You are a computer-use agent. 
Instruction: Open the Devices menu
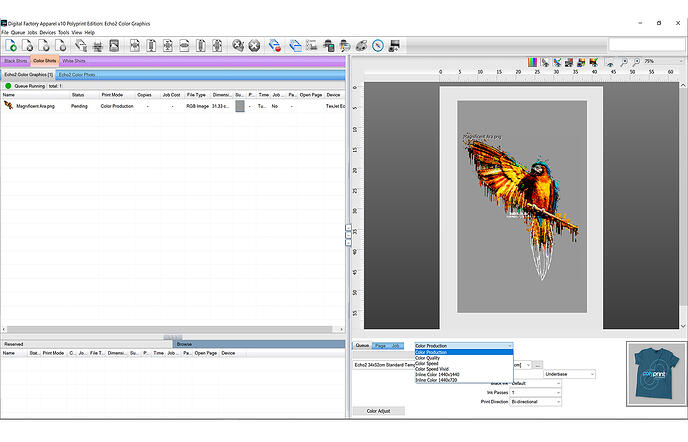(x=47, y=32)
